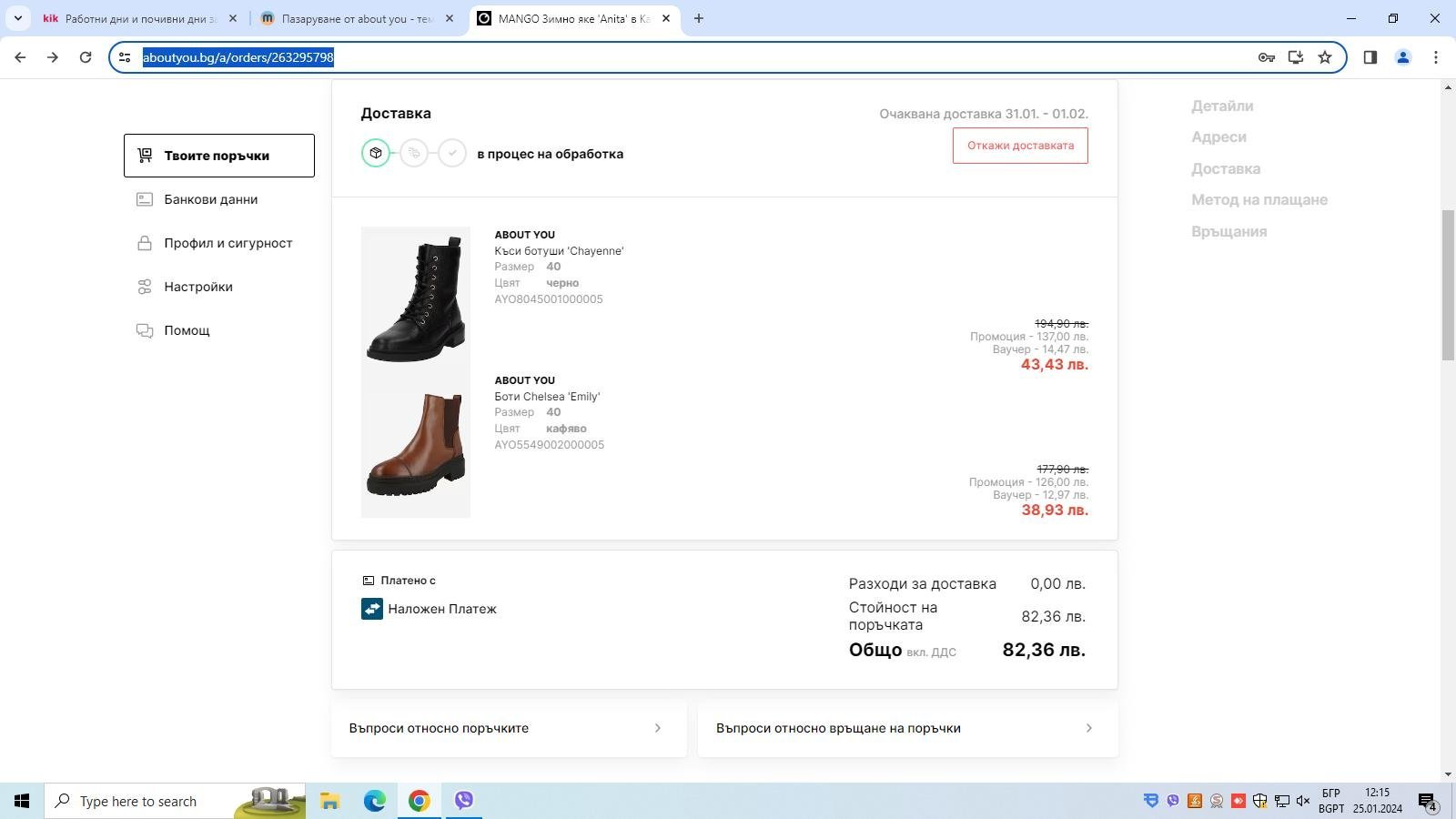Click the price 43,43 лв.
The width and height of the screenshot is (1456, 819).
pyautogui.click(x=1055, y=364)
